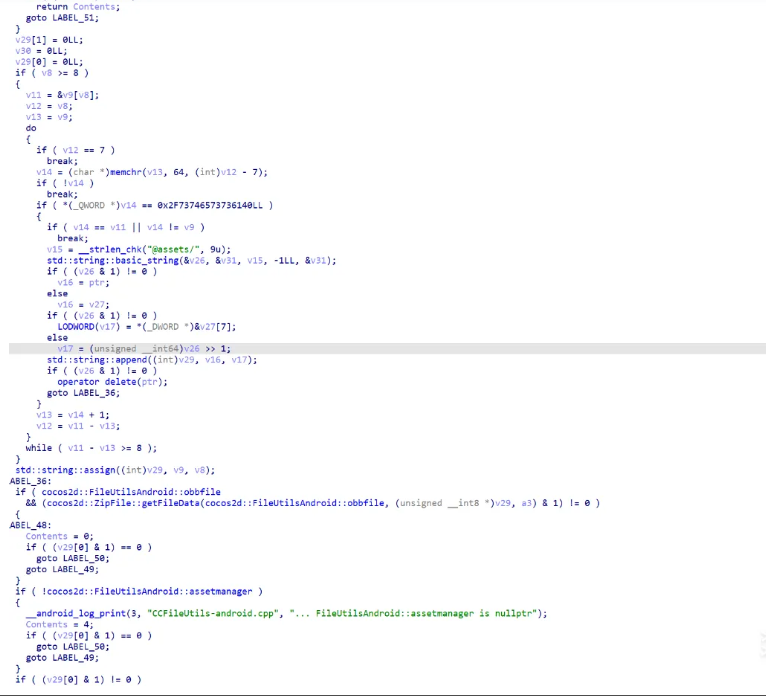Select the "CCFileUtils-android.cpp" string literal

(213, 613)
